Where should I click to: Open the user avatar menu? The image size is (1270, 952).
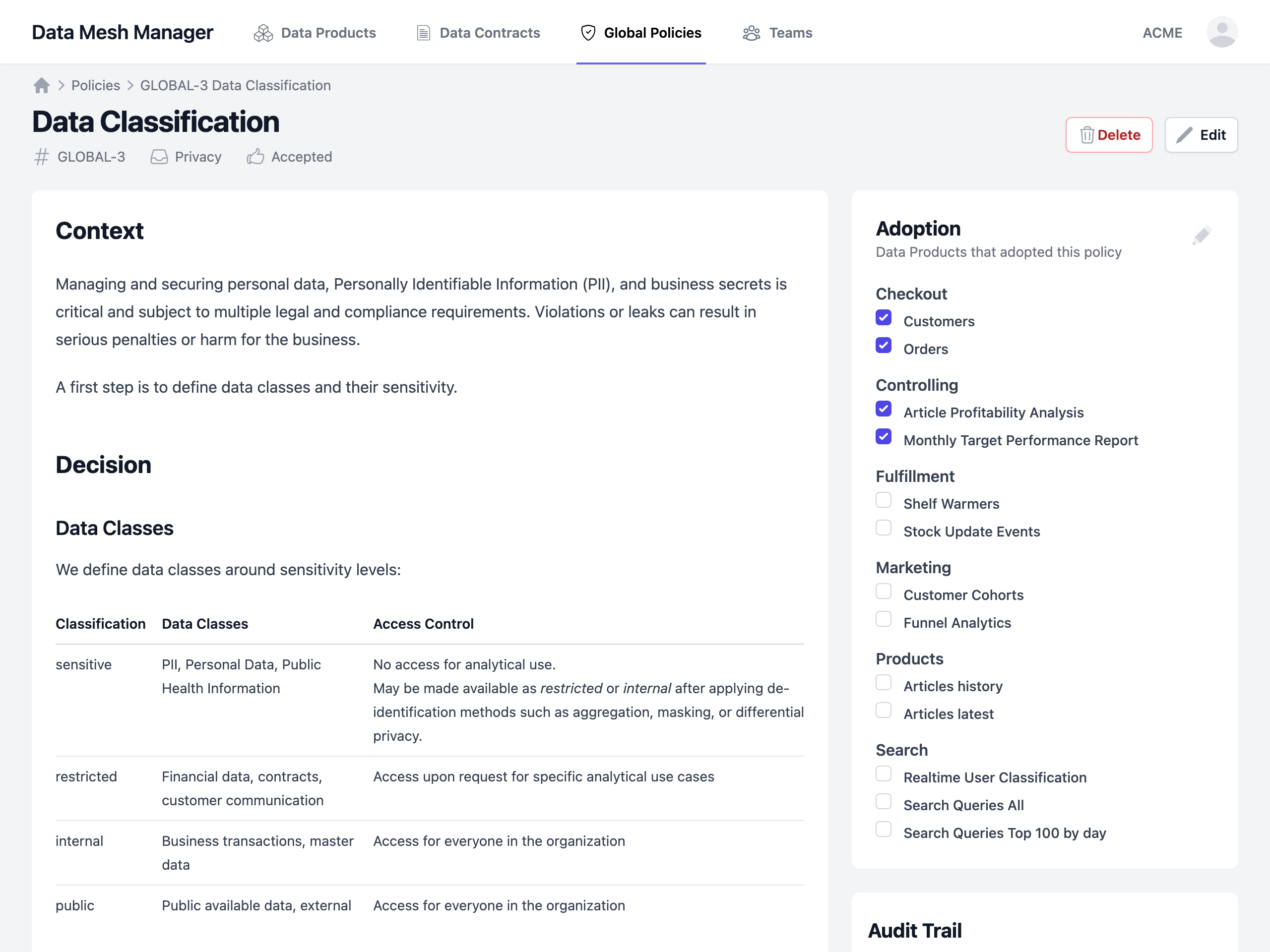pos(1222,32)
